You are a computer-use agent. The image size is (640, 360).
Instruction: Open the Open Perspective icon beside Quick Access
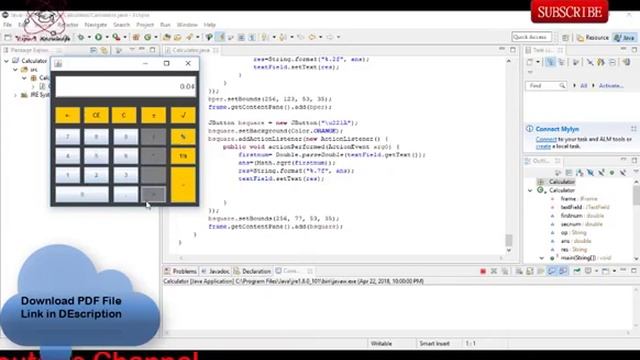(565, 38)
